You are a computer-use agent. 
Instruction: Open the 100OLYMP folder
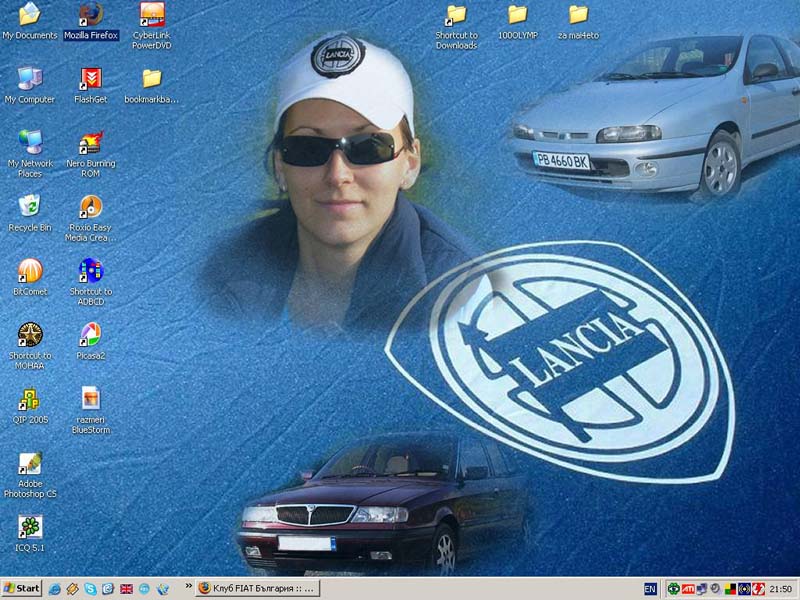point(517,14)
